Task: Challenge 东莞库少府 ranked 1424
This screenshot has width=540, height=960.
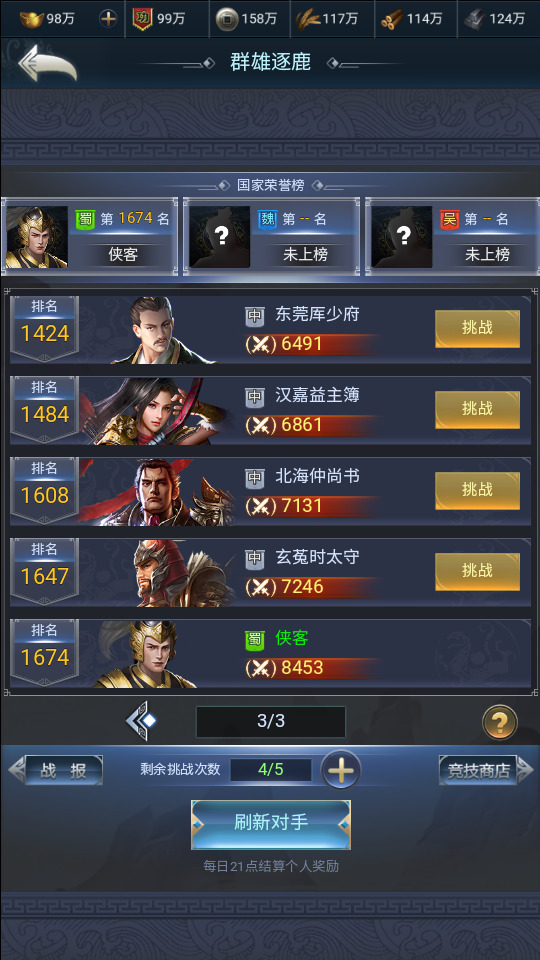Action: (477, 329)
